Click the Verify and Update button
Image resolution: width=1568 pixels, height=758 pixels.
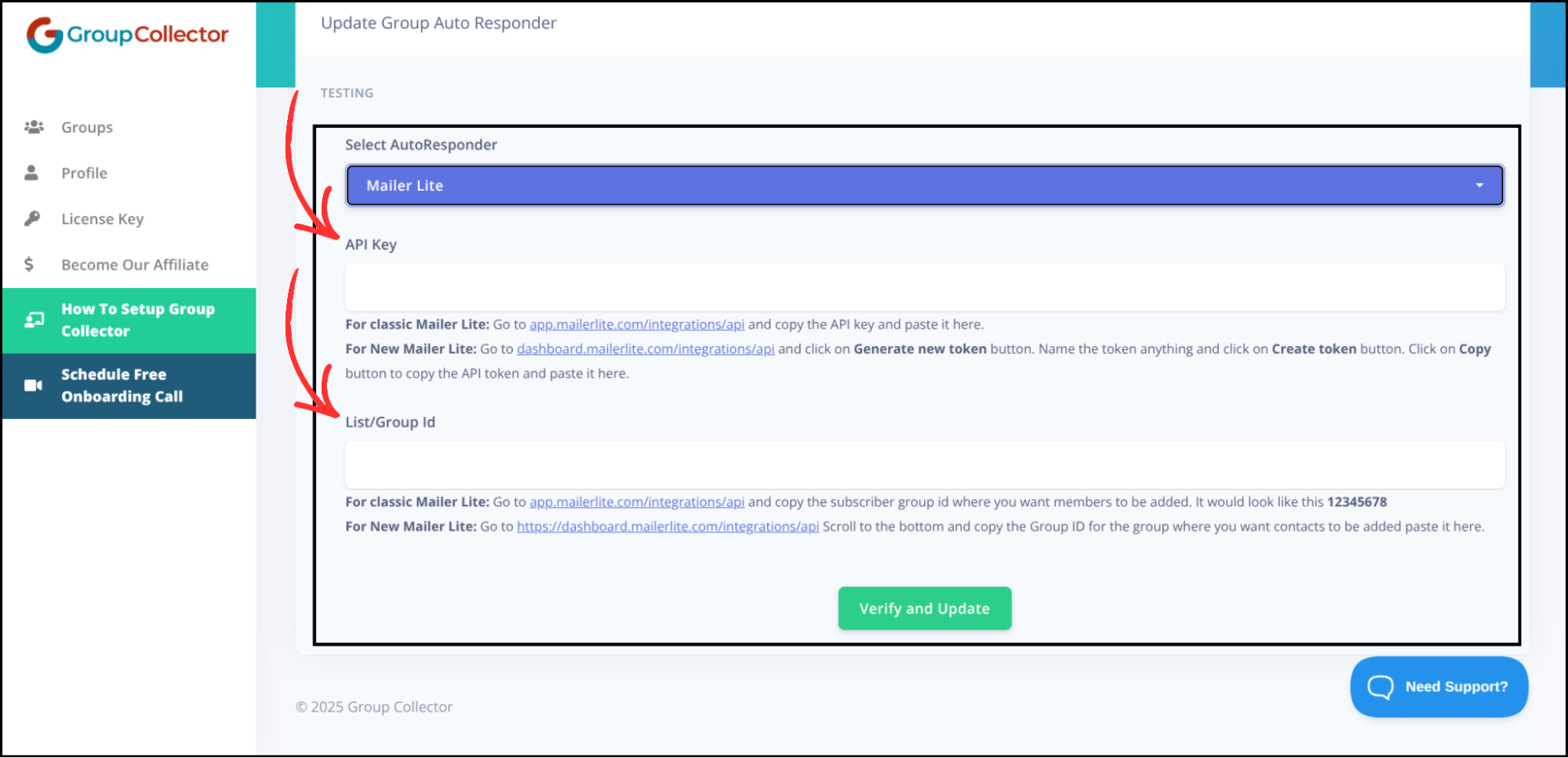(x=924, y=608)
